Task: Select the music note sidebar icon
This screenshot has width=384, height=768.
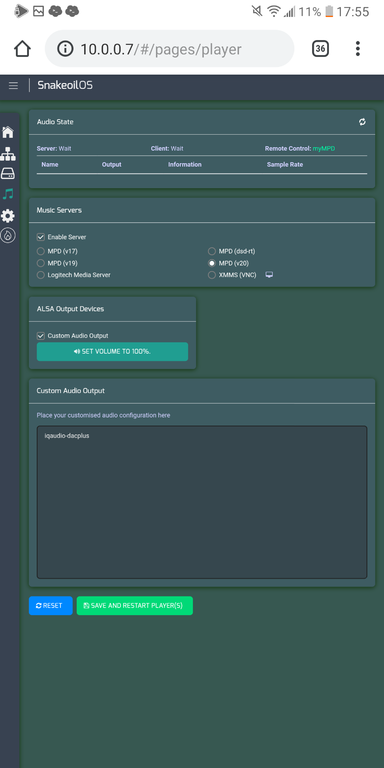Action: coord(8,194)
